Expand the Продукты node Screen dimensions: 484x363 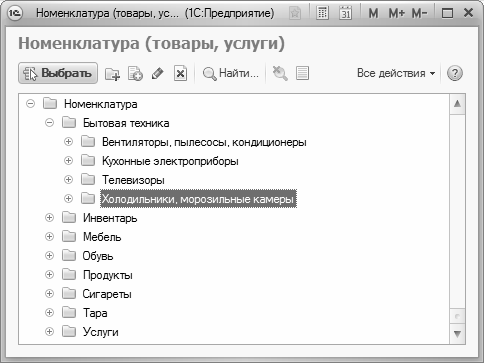(x=49, y=275)
